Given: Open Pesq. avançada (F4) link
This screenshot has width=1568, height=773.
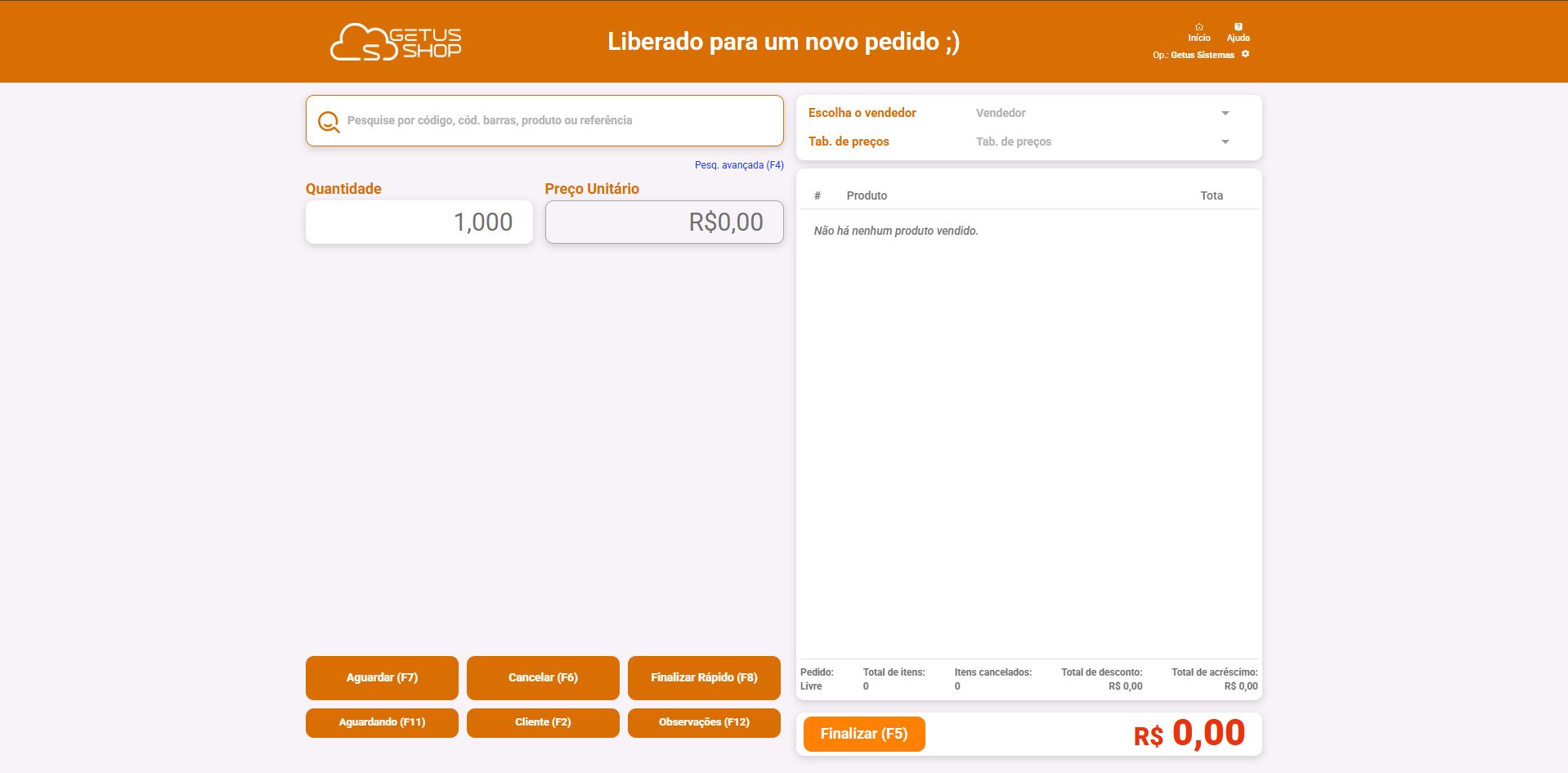Looking at the screenshot, I should pos(739,165).
